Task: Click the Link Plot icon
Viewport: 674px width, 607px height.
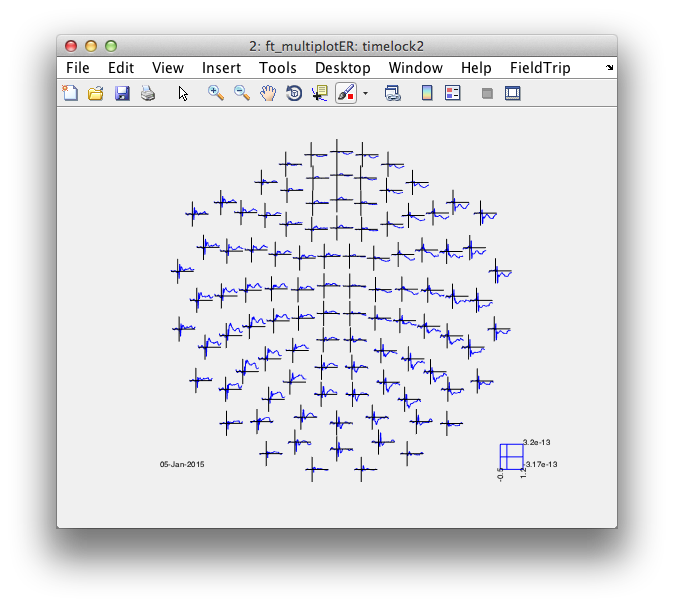Action: tap(392, 93)
